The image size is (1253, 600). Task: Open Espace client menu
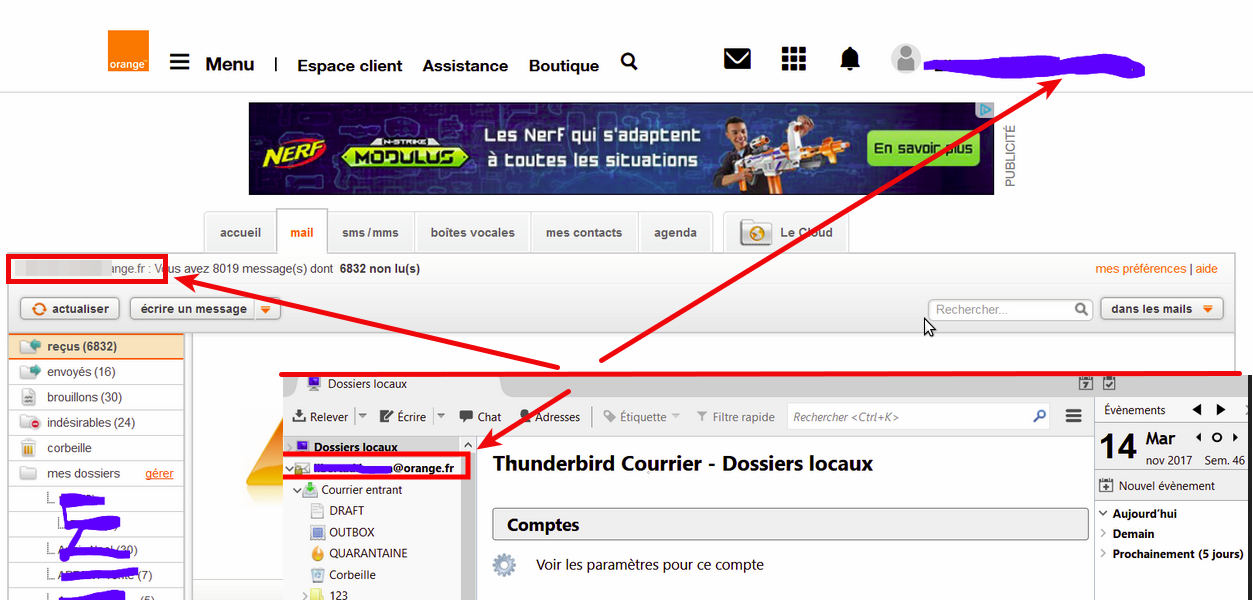(350, 66)
